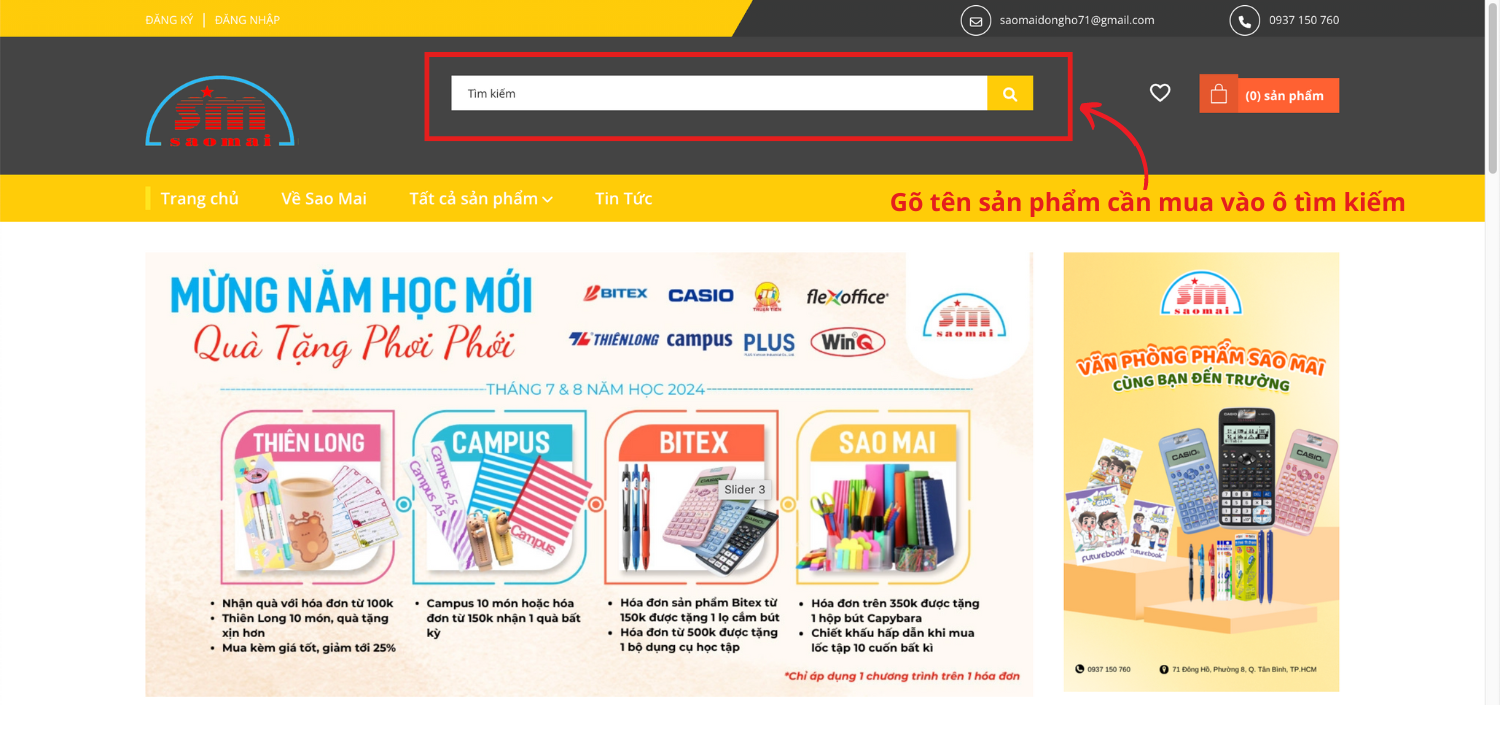Click the Văn Phòng Phẩm Sao Mai side banner
Image resolution: width=1500 pixels, height=750 pixels.
1201,472
